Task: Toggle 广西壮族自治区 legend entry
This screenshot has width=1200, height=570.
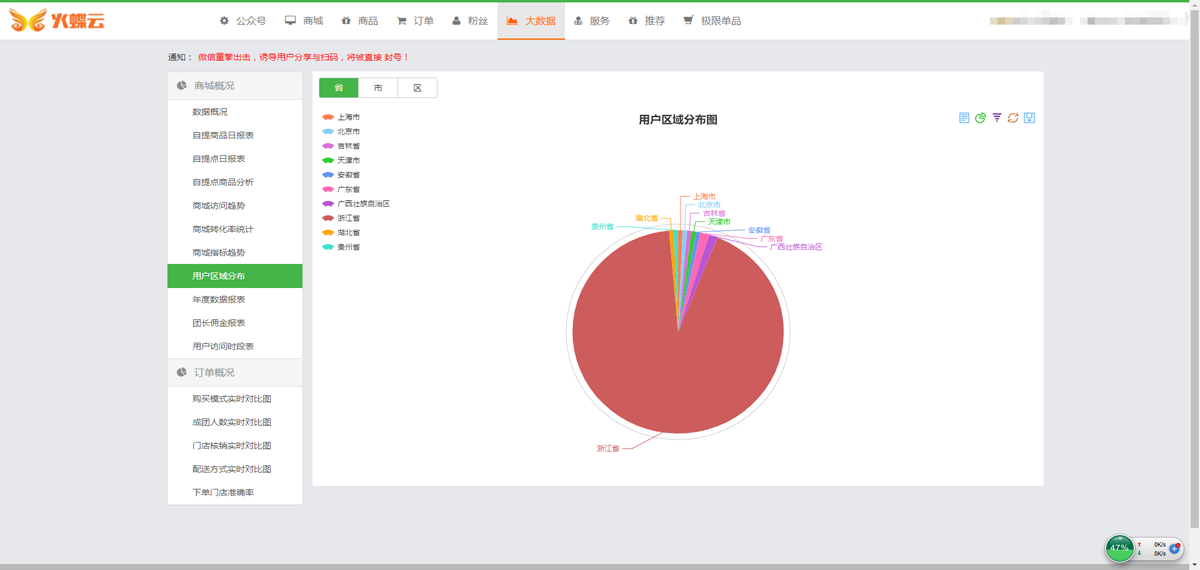Action: (356, 203)
